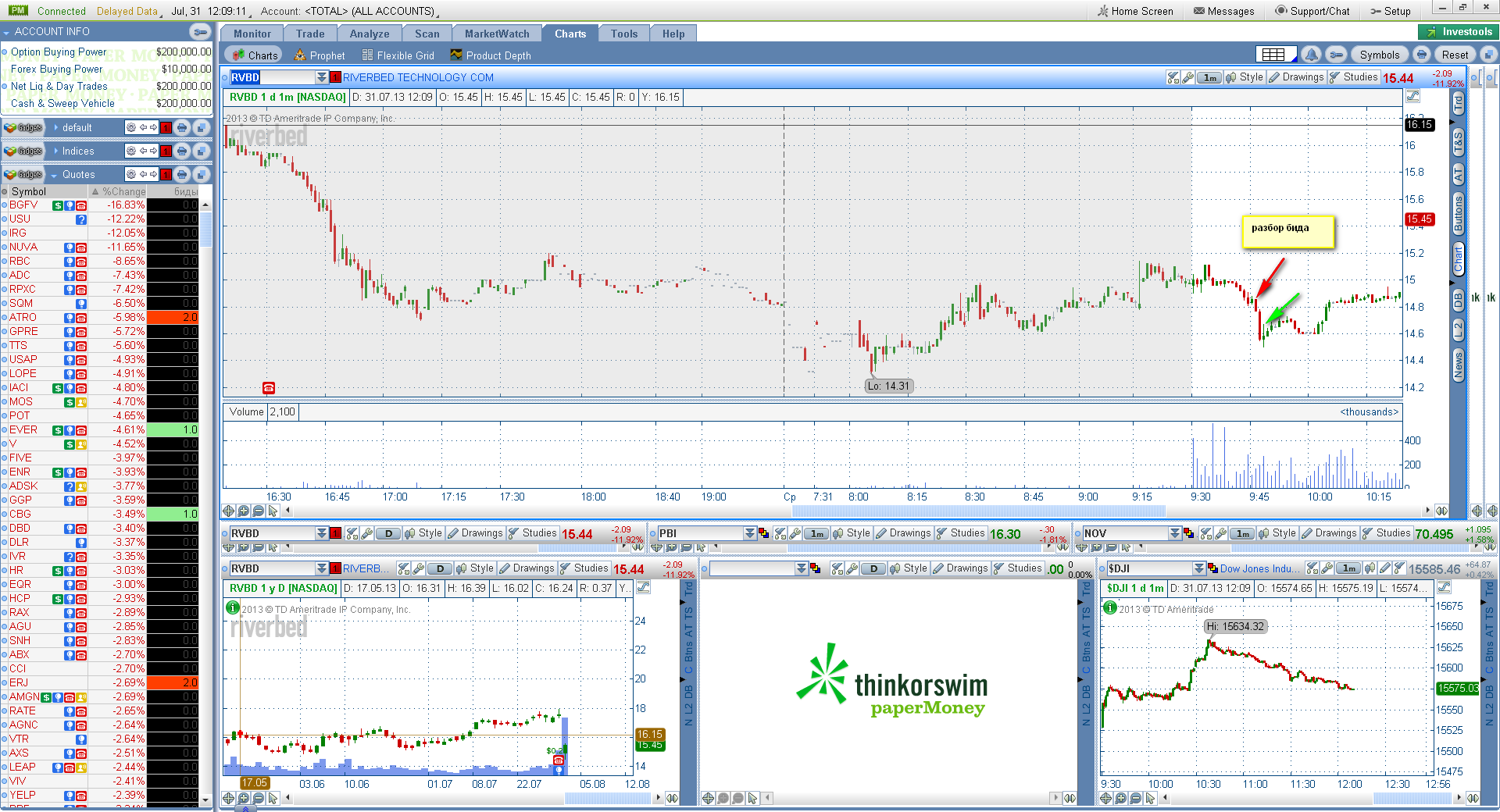Screen dimensions: 1500x812
Task: Switch to the Analyze tab
Action: pyautogui.click(x=370, y=34)
